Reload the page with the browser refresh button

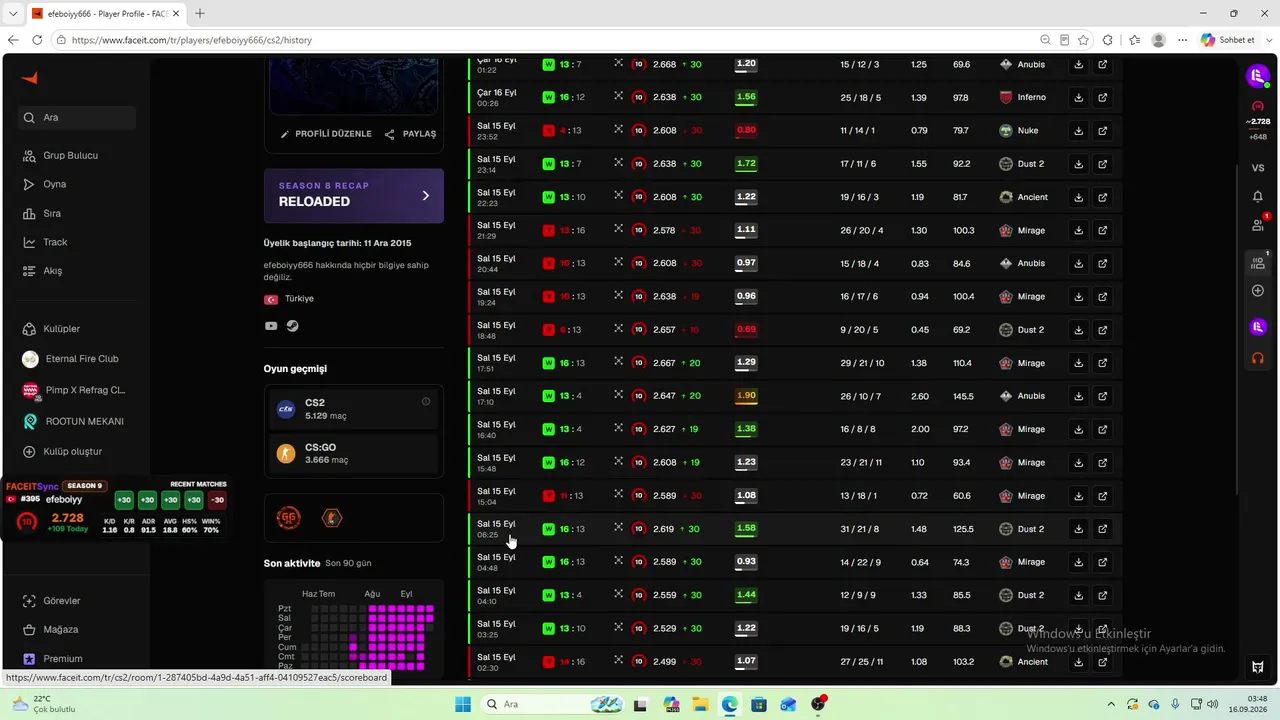click(x=38, y=40)
